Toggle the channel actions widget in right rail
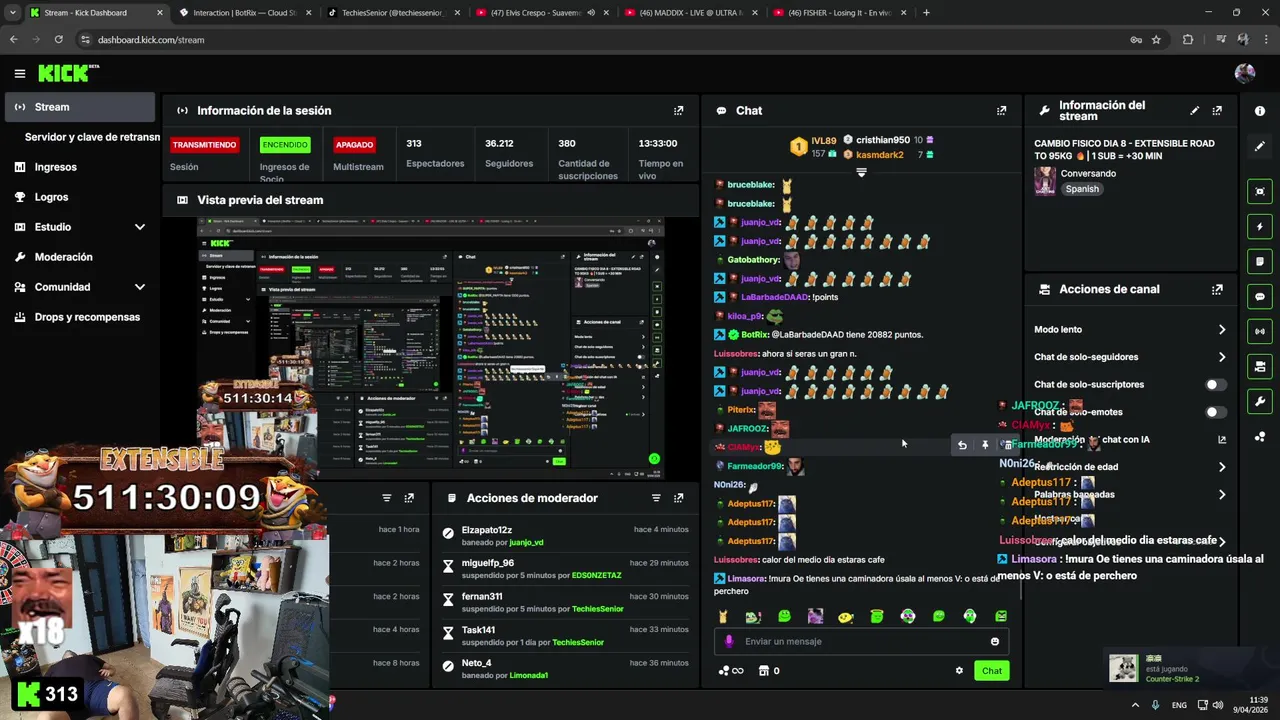This screenshot has height=720, width=1280. [x=1260, y=366]
